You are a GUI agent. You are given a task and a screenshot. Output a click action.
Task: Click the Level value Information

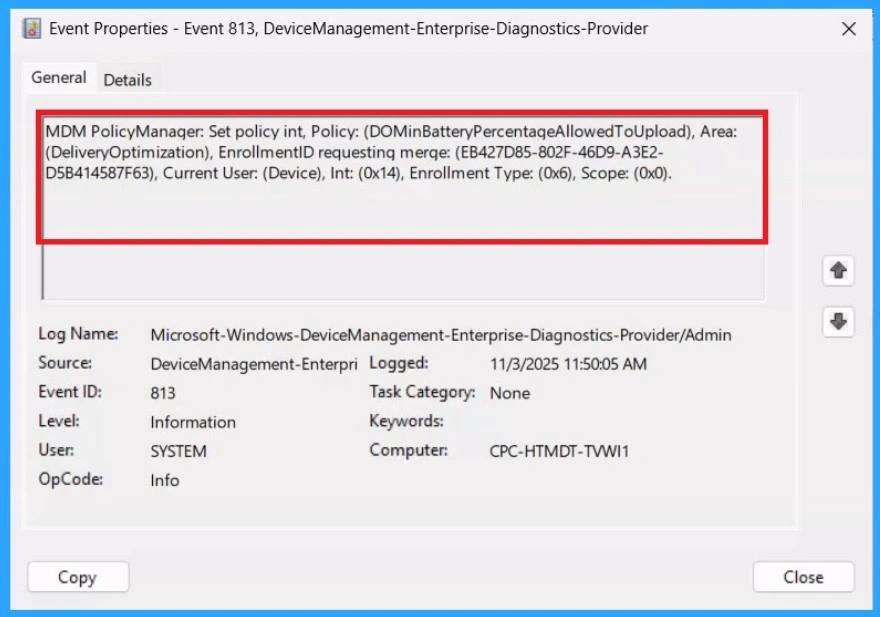tap(192, 422)
